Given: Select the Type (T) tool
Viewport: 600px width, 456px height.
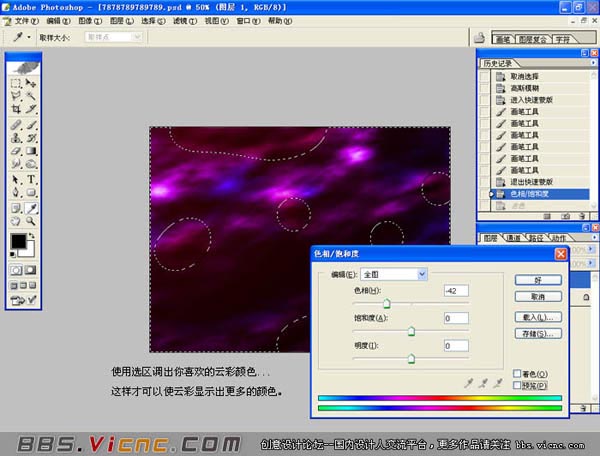Looking at the screenshot, I should (x=31, y=179).
